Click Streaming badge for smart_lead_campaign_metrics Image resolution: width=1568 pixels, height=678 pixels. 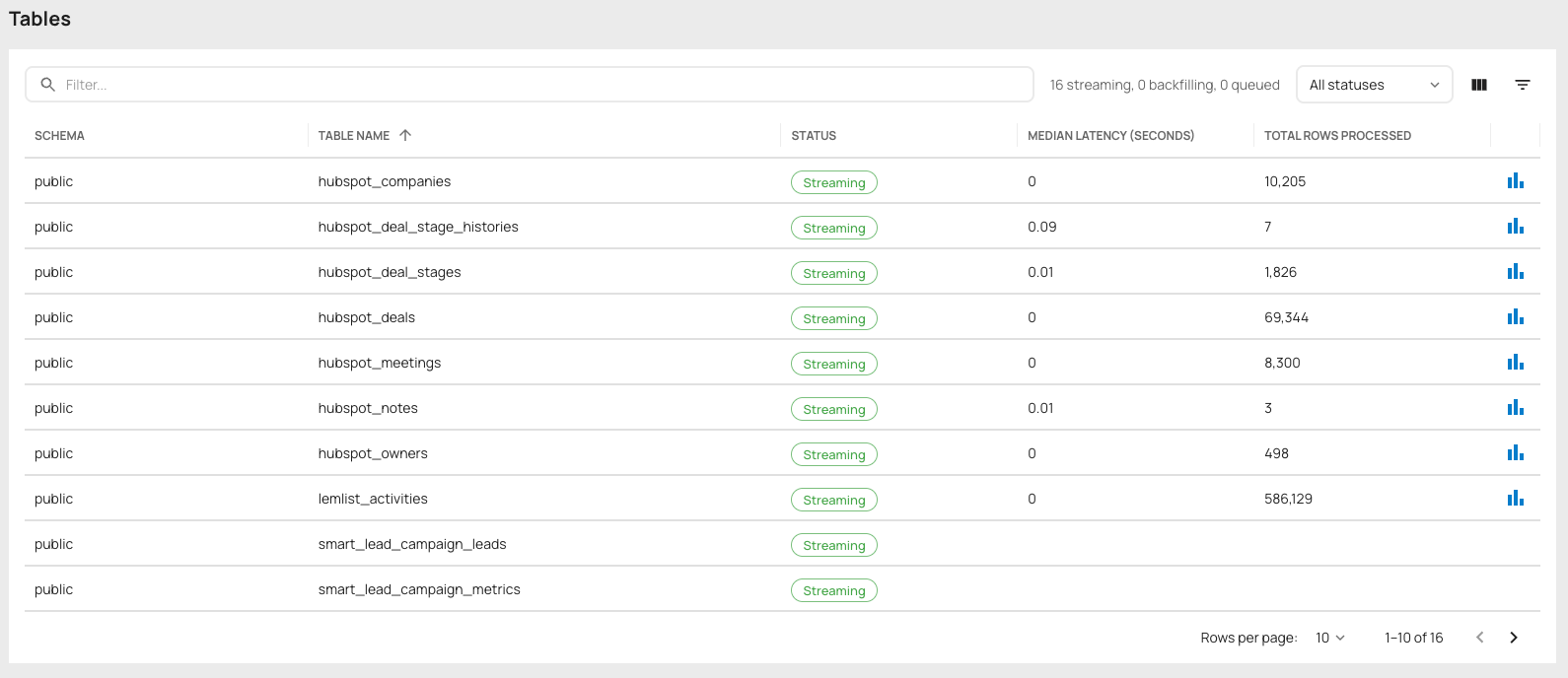pyautogui.click(x=834, y=590)
